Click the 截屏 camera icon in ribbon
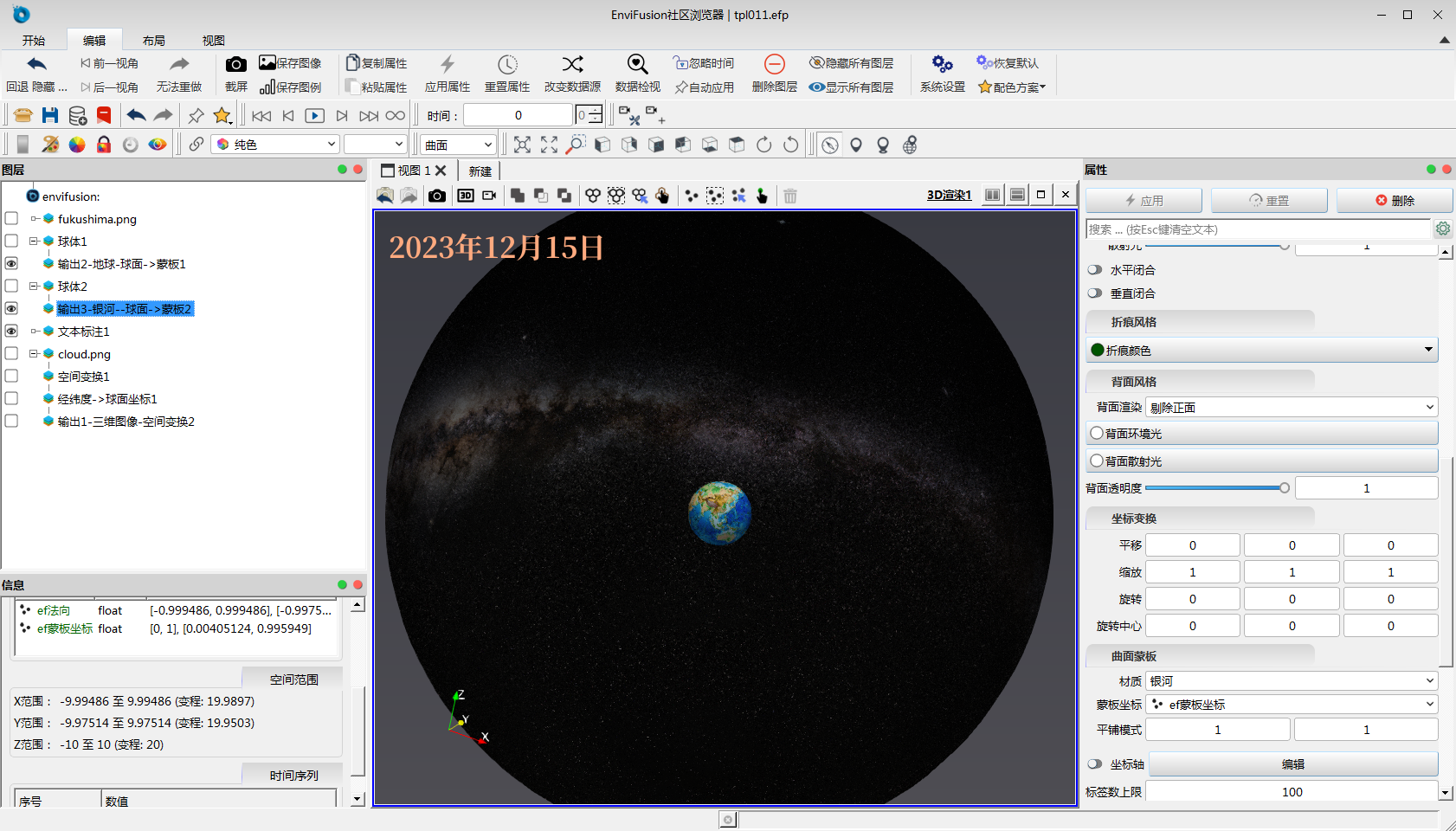Viewport: 1456px width, 831px height. coord(235,65)
